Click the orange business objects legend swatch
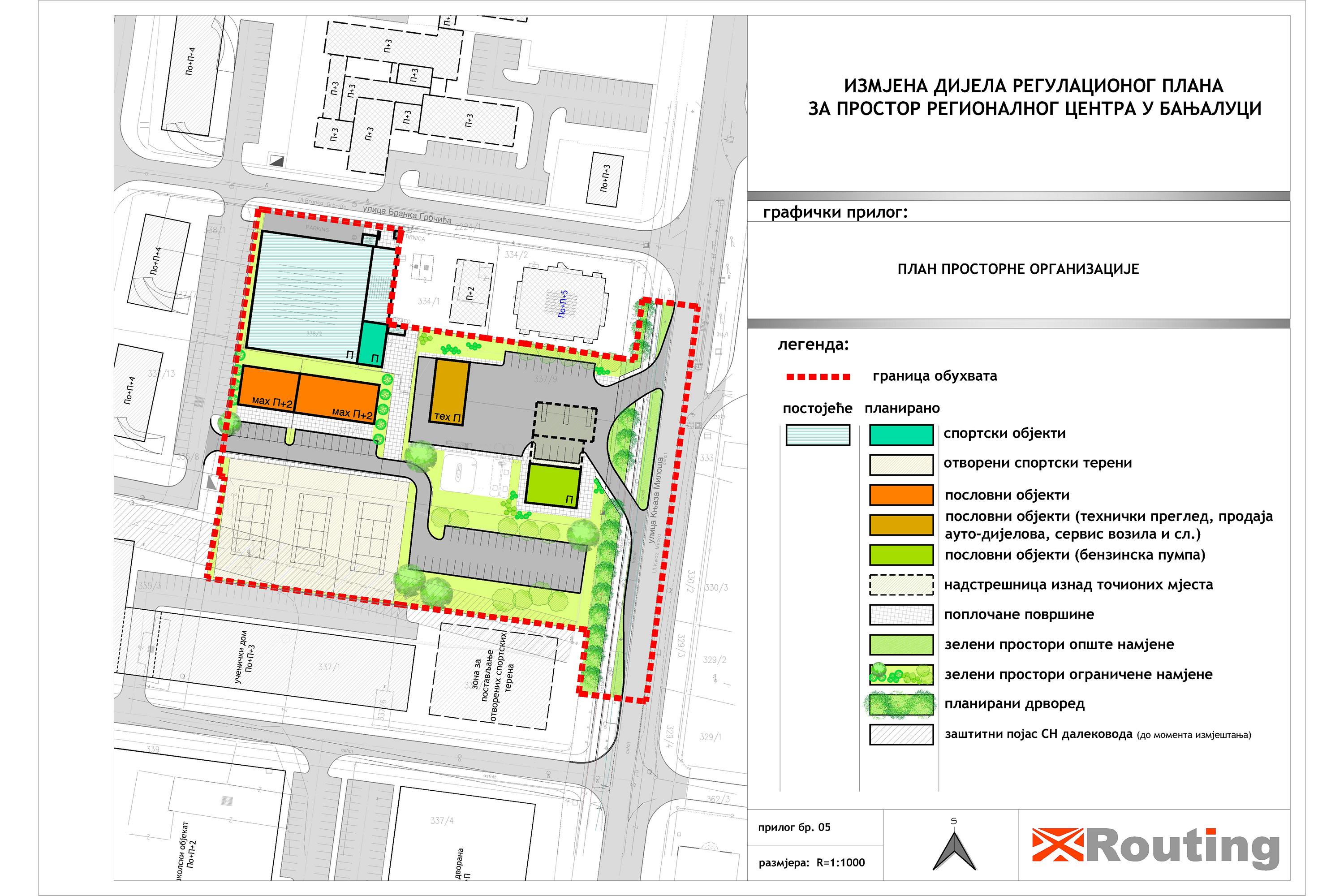This screenshot has width=1344, height=896. tap(901, 495)
